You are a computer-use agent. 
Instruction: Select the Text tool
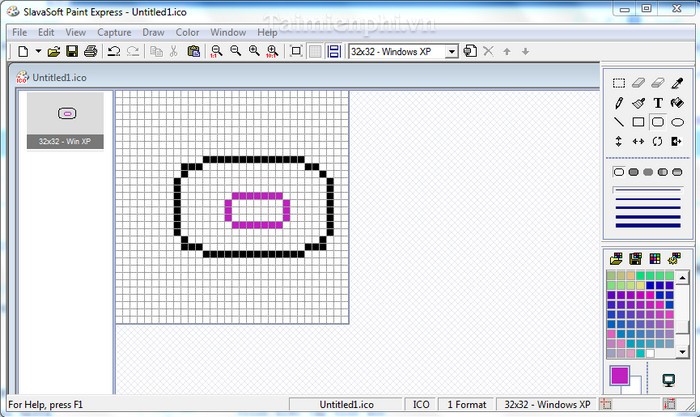(x=658, y=103)
